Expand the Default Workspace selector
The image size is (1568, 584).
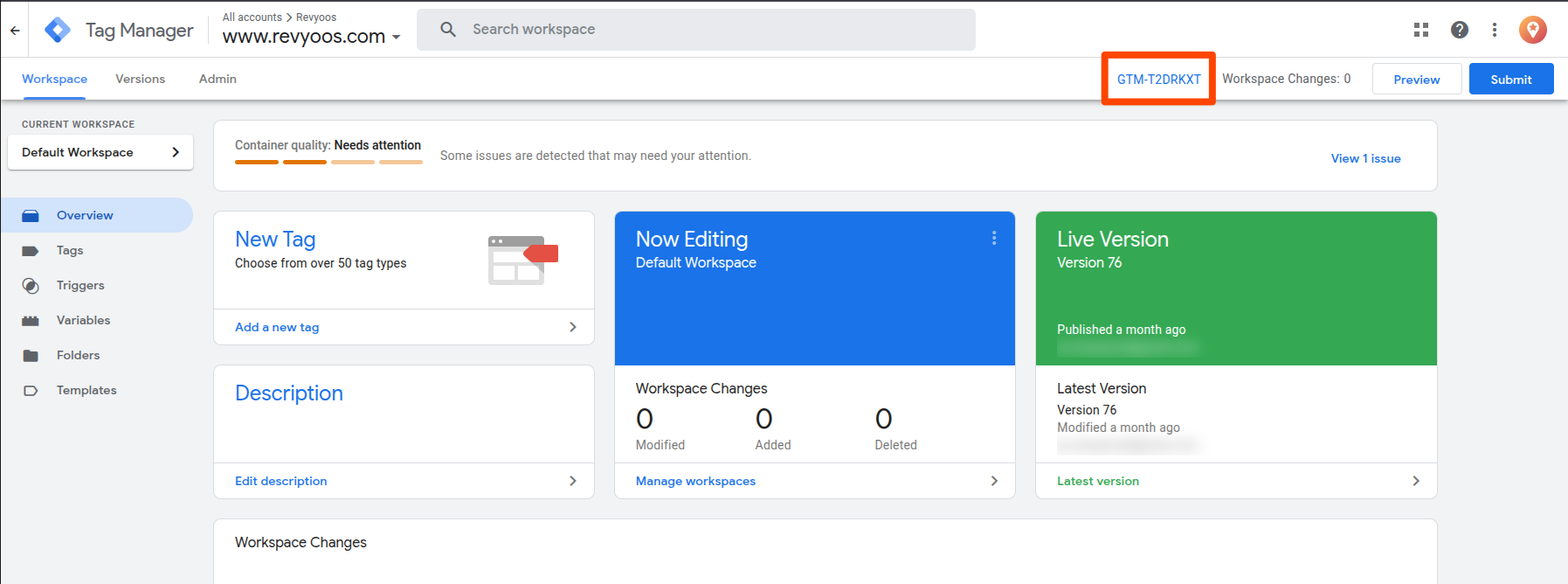100,152
